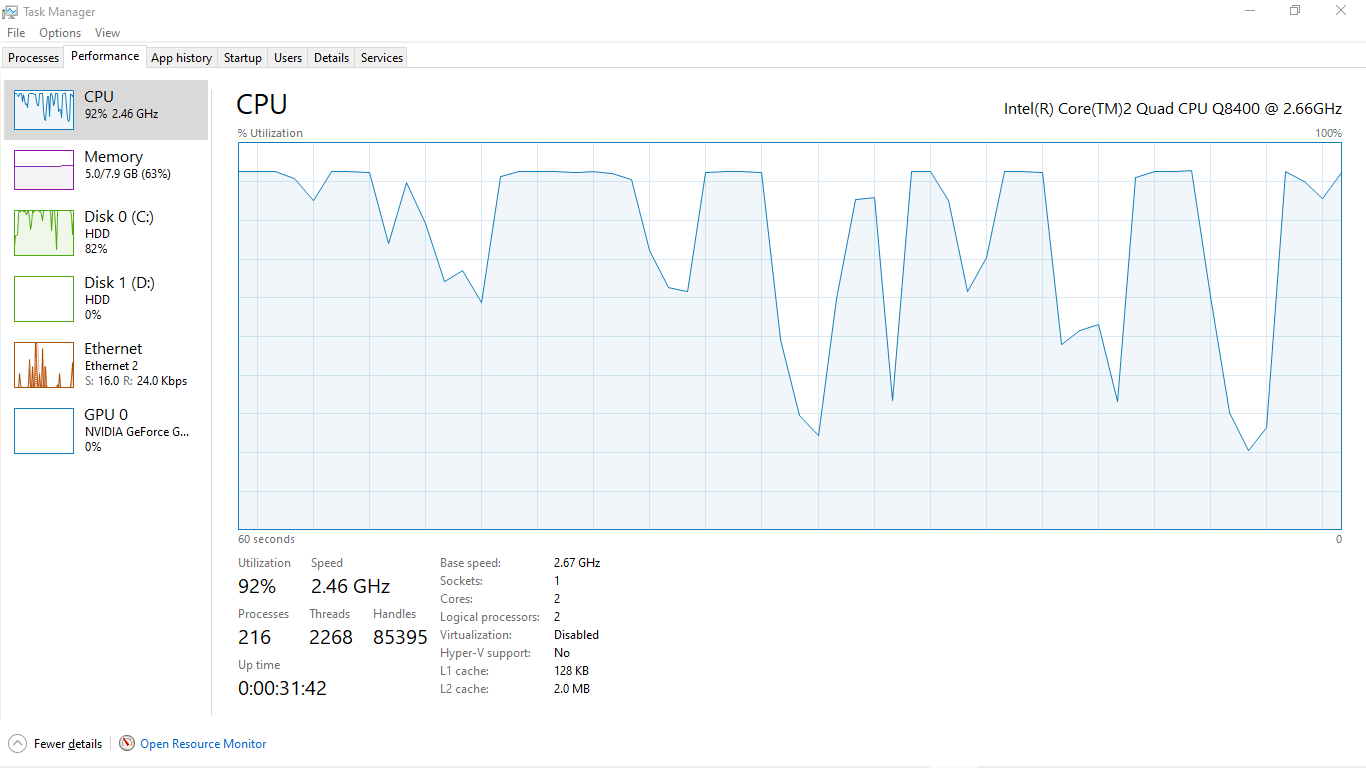Open the Services tab
This screenshot has height=768, width=1366.
tap(382, 58)
